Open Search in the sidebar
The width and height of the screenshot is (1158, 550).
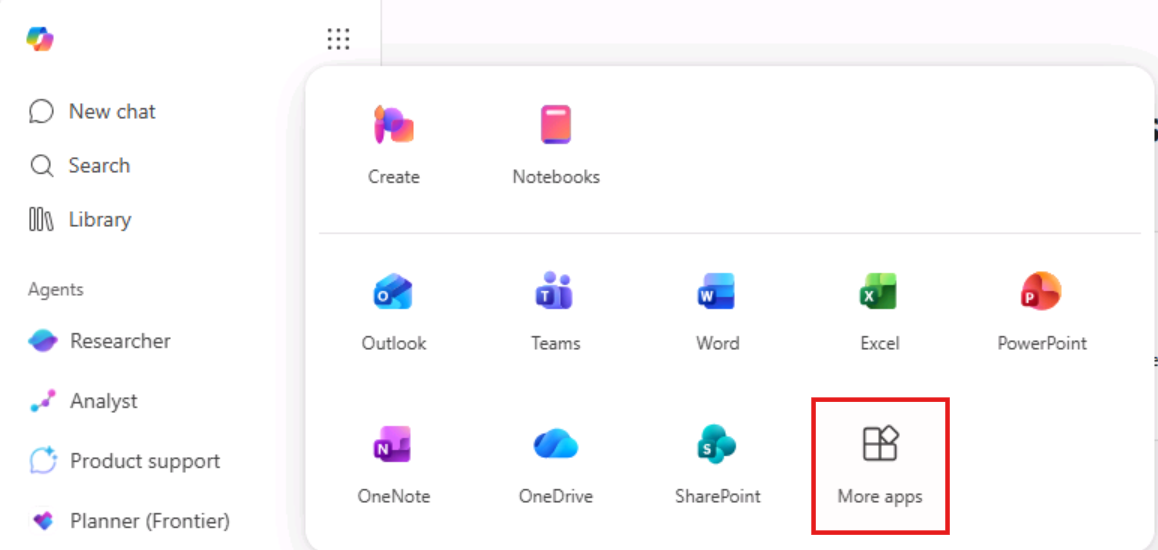point(80,165)
